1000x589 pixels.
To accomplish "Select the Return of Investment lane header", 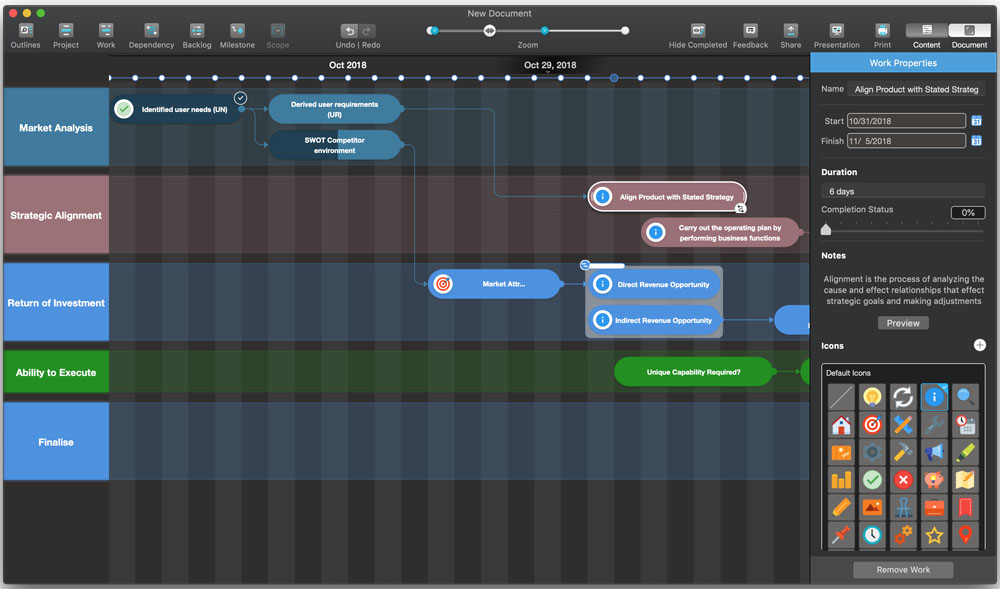I will [56, 302].
